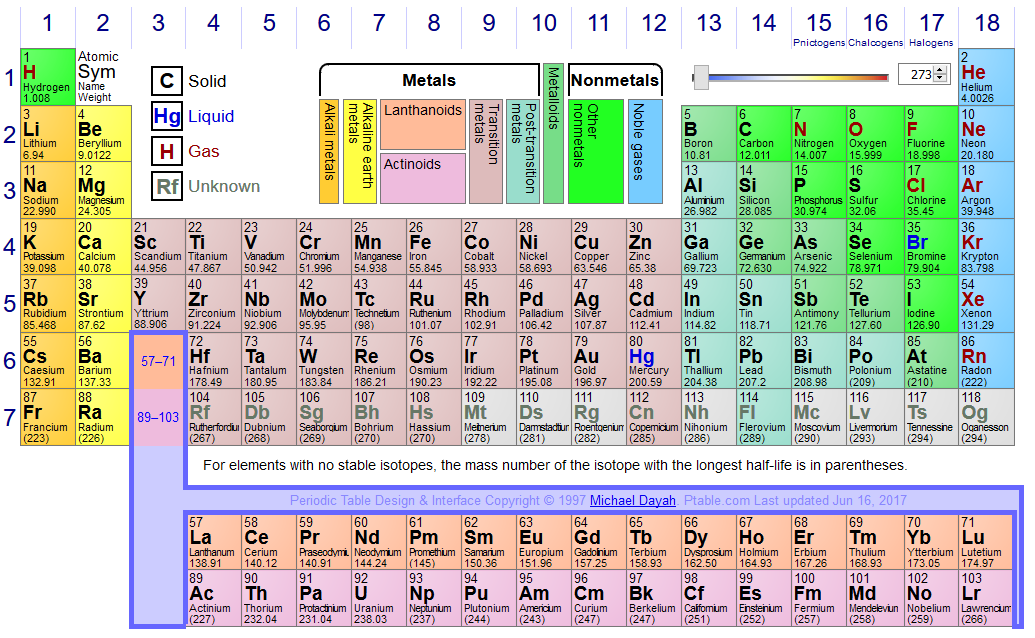The width and height of the screenshot is (1035, 638).
Task: Open the Mercury (Hg) element cell
Action: coord(653,362)
